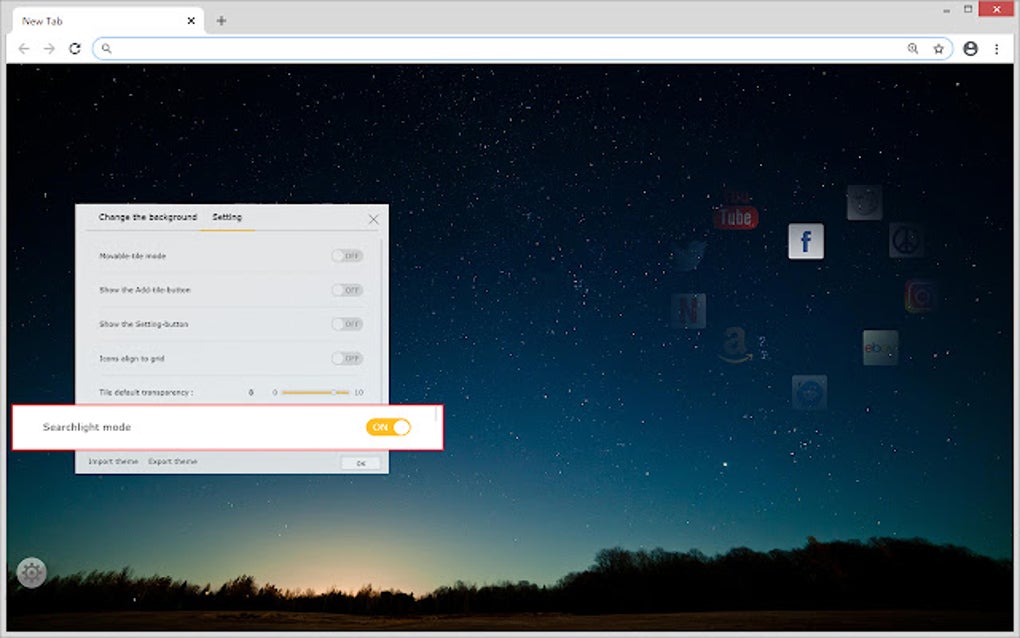Image resolution: width=1020 pixels, height=638 pixels.
Task: Switch to the Change the background tab
Action: pos(146,216)
